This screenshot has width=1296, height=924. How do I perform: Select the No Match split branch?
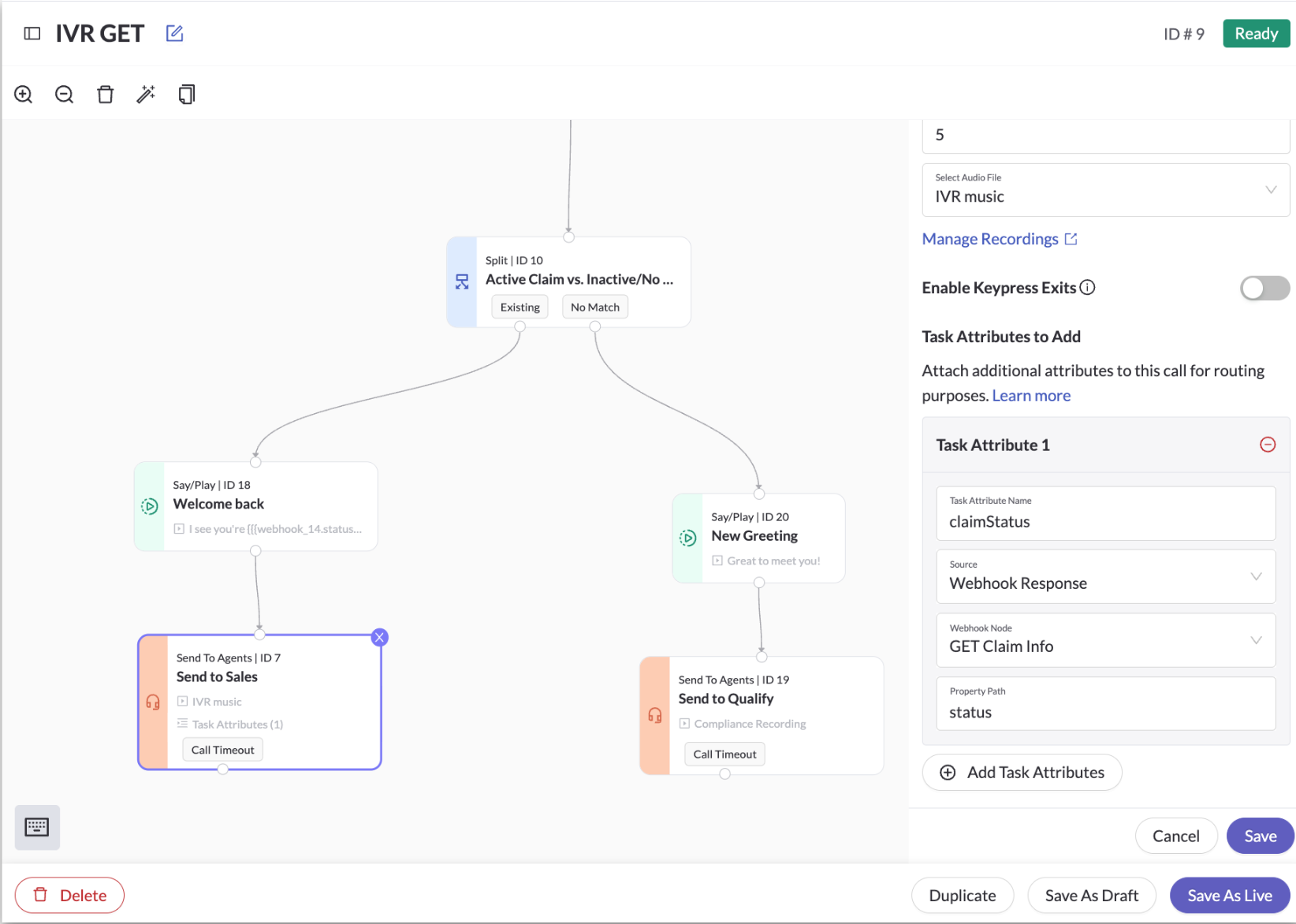click(x=595, y=307)
